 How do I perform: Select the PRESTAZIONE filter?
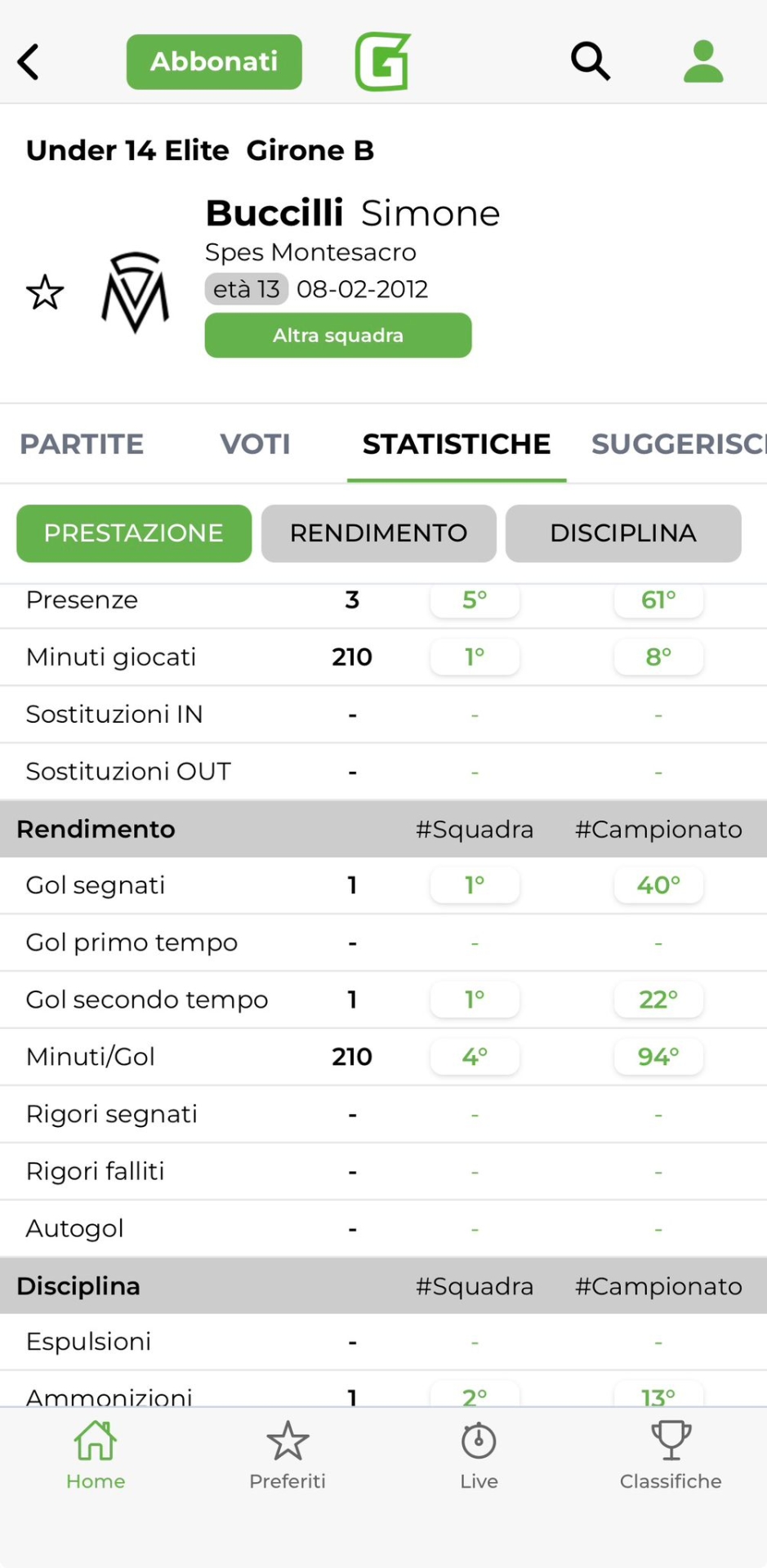coord(134,533)
